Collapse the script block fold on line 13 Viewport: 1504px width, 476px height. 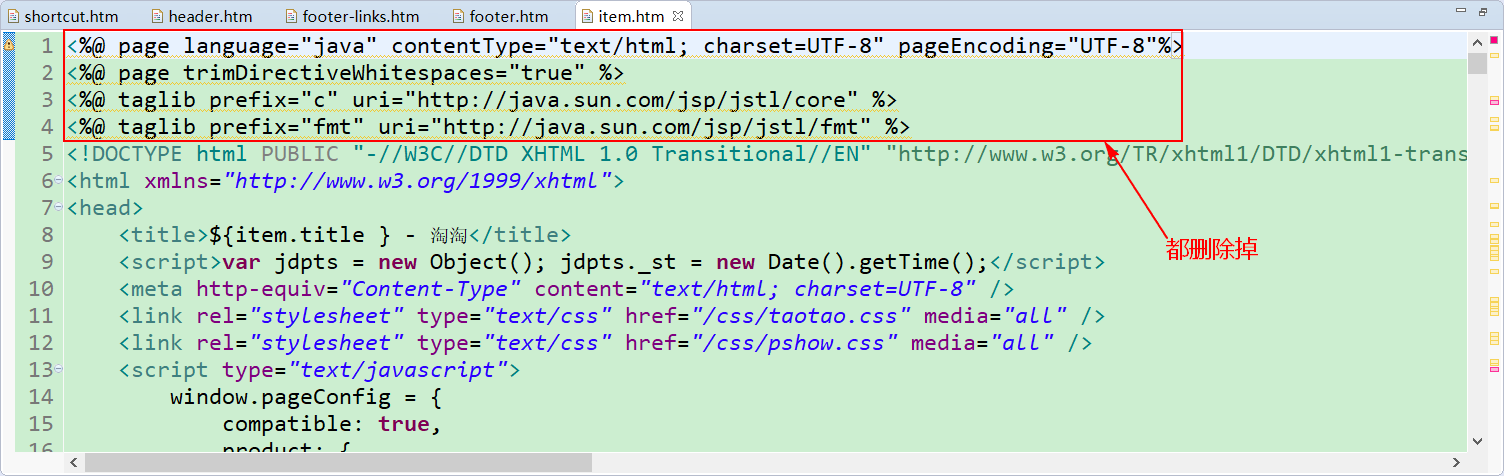tap(58, 370)
